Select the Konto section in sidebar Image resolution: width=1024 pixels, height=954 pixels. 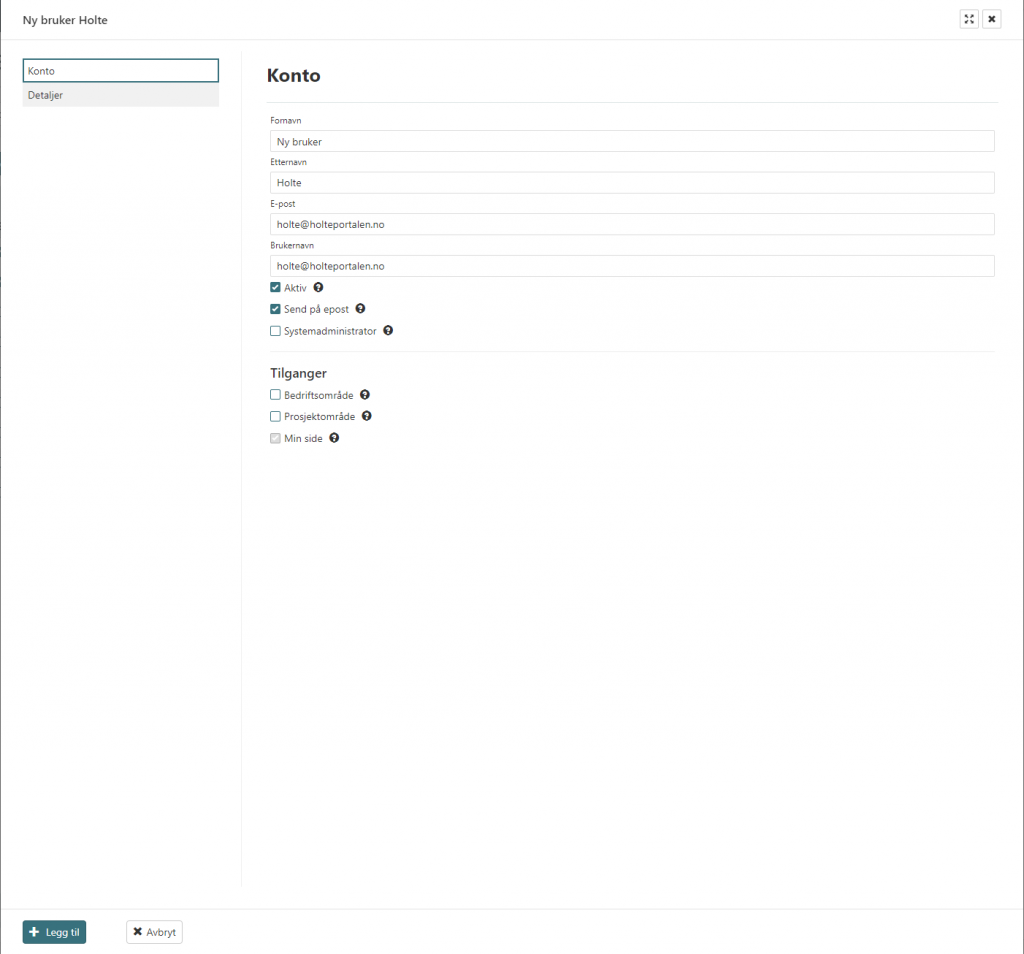(x=120, y=71)
